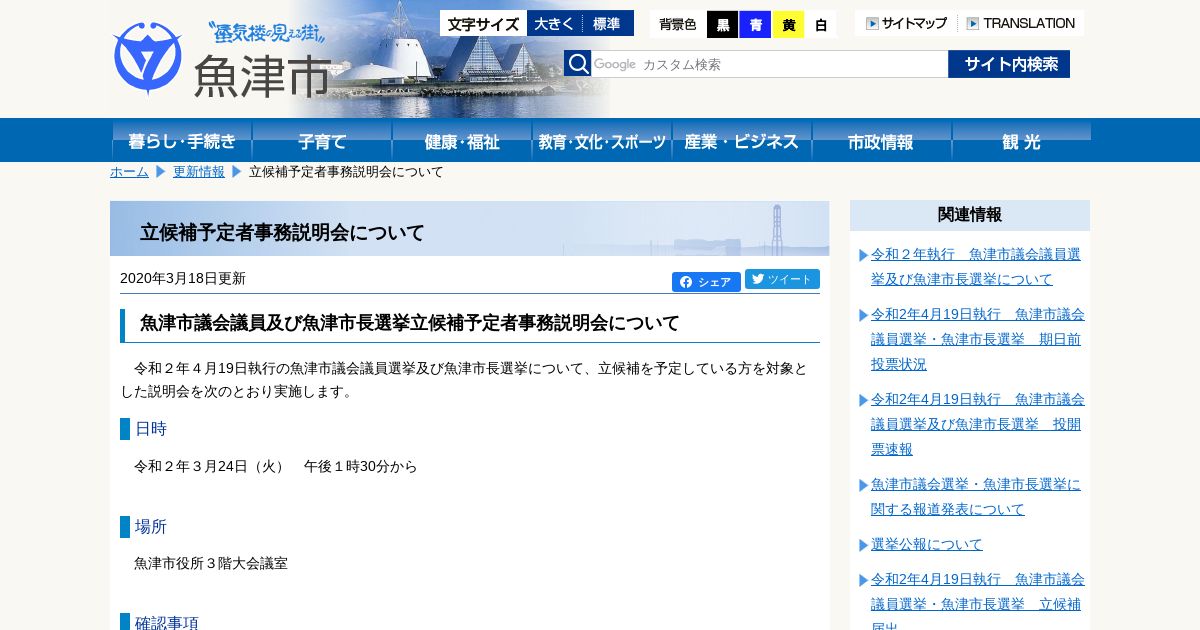This screenshot has height=630, width=1200.
Task: Click the サイト内検索 button
Action: pos(1009,64)
